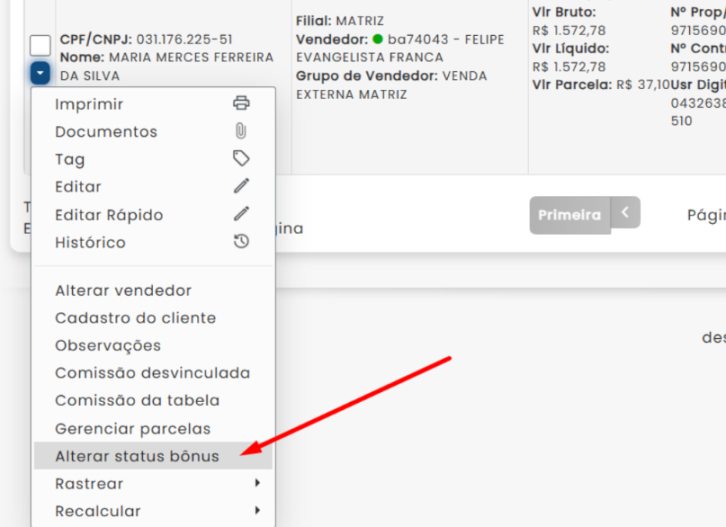Screen dimensions: 726x527
Task: Collapse the blue row actions dropdown
Action: point(40,73)
